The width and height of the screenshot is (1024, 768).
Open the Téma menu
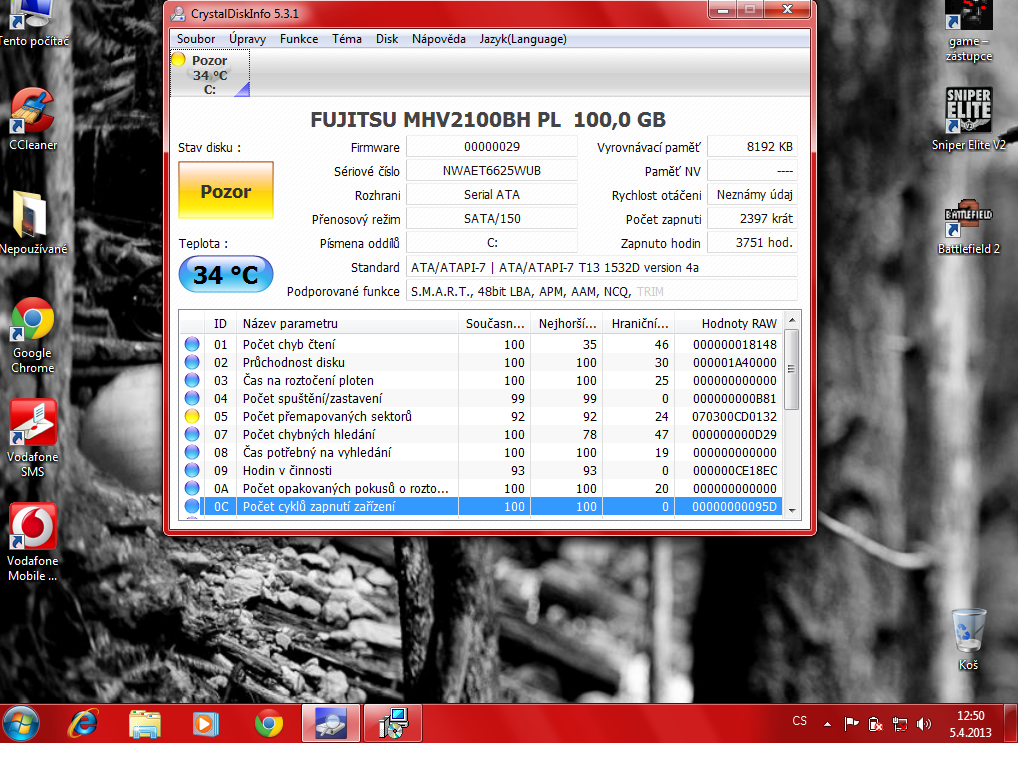[347, 39]
